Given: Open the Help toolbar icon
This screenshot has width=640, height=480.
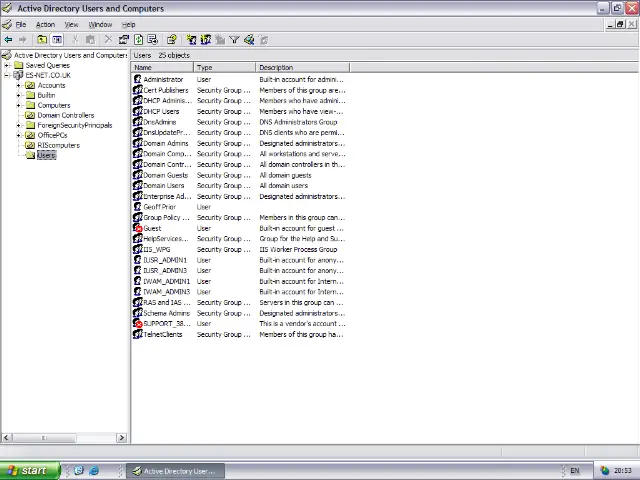Looking at the screenshot, I should click(x=171, y=40).
